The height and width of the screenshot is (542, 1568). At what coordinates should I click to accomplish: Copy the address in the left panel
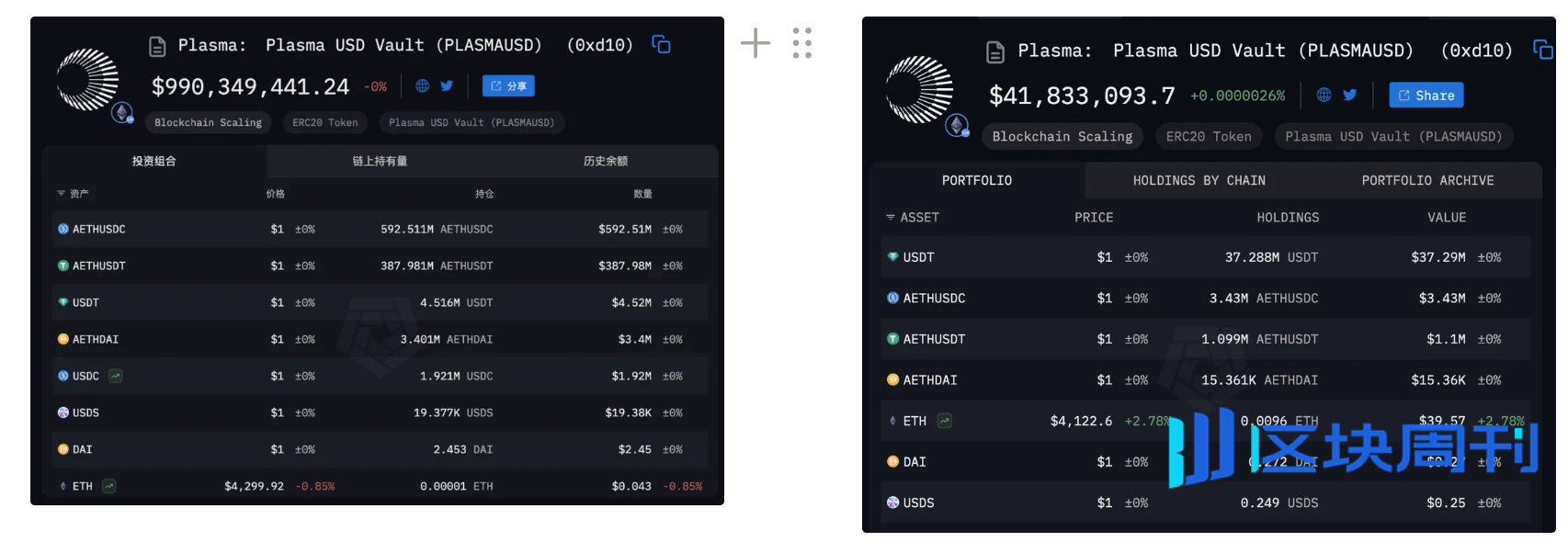(x=661, y=44)
